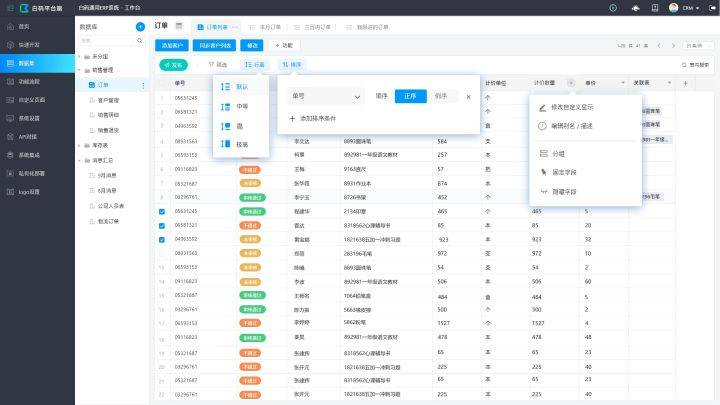Image resolution: width=720 pixels, height=405 pixels.
Task: Select 正序 ascending sort order
Action: (411, 96)
